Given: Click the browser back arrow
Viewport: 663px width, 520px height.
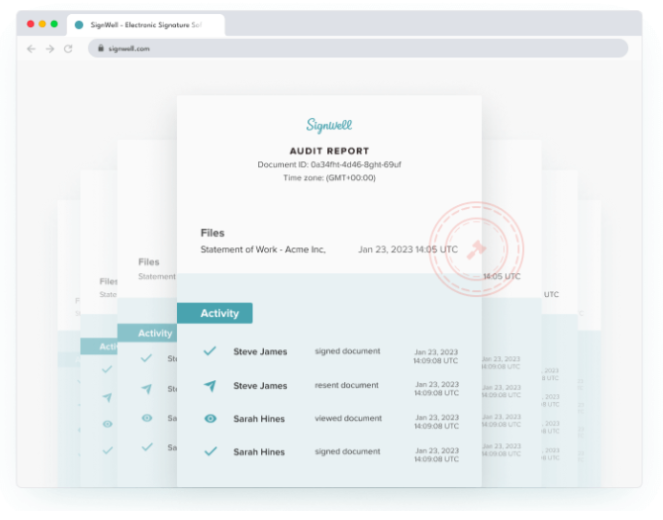Looking at the screenshot, I should point(31,48).
